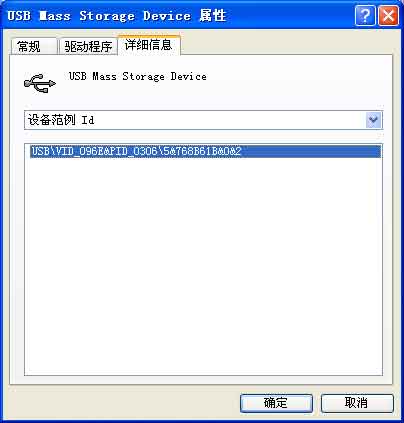Click the USB Mass Storage Device label
This screenshot has width=404, height=423.
pyautogui.click(x=138, y=76)
